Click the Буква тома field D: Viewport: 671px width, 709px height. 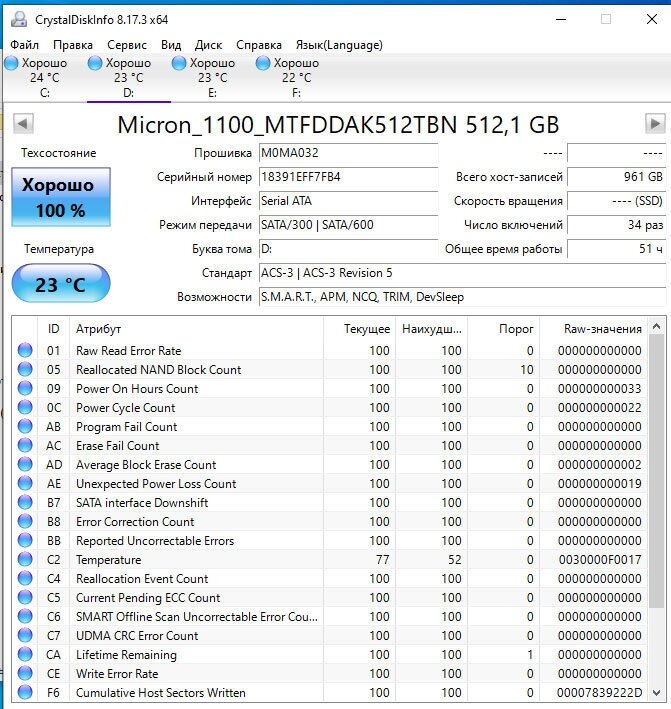[x=348, y=249]
